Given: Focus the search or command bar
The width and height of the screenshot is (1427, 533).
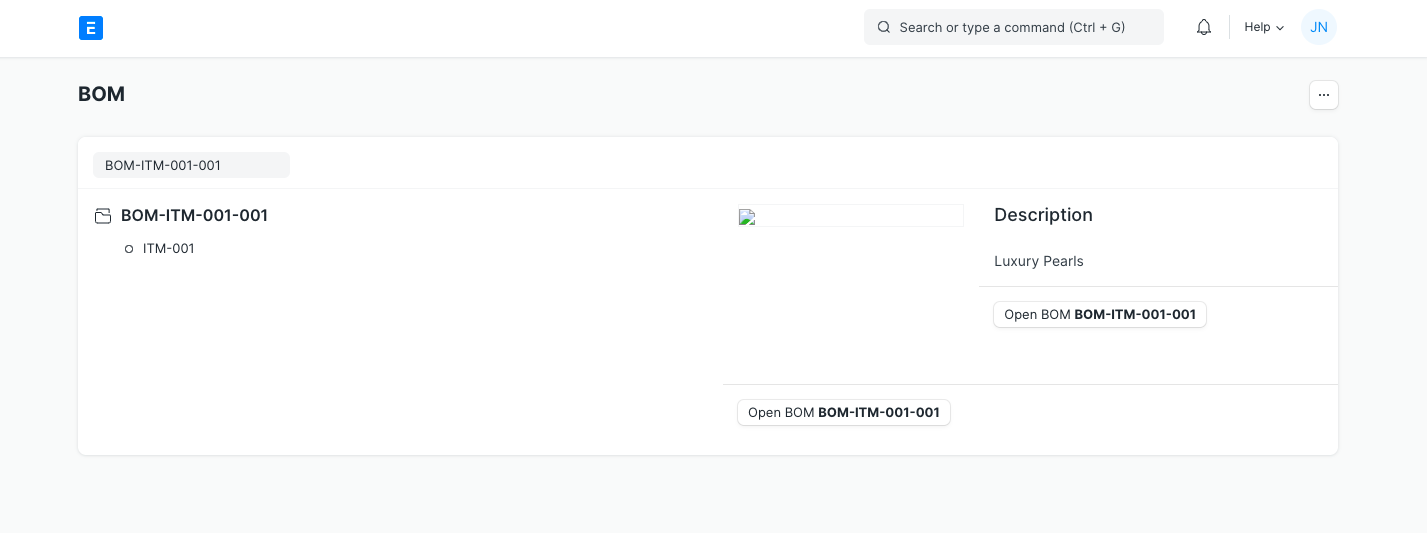Looking at the screenshot, I should tap(1013, 27).
